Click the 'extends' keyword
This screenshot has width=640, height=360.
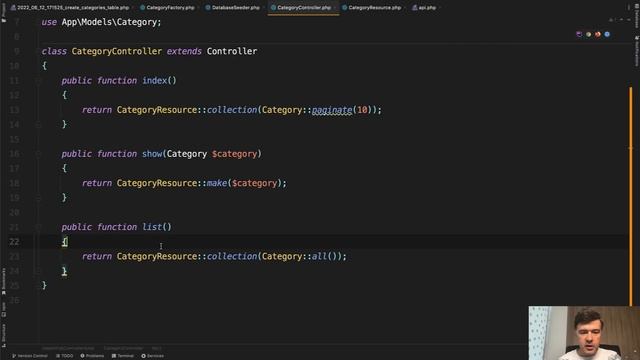184,51
